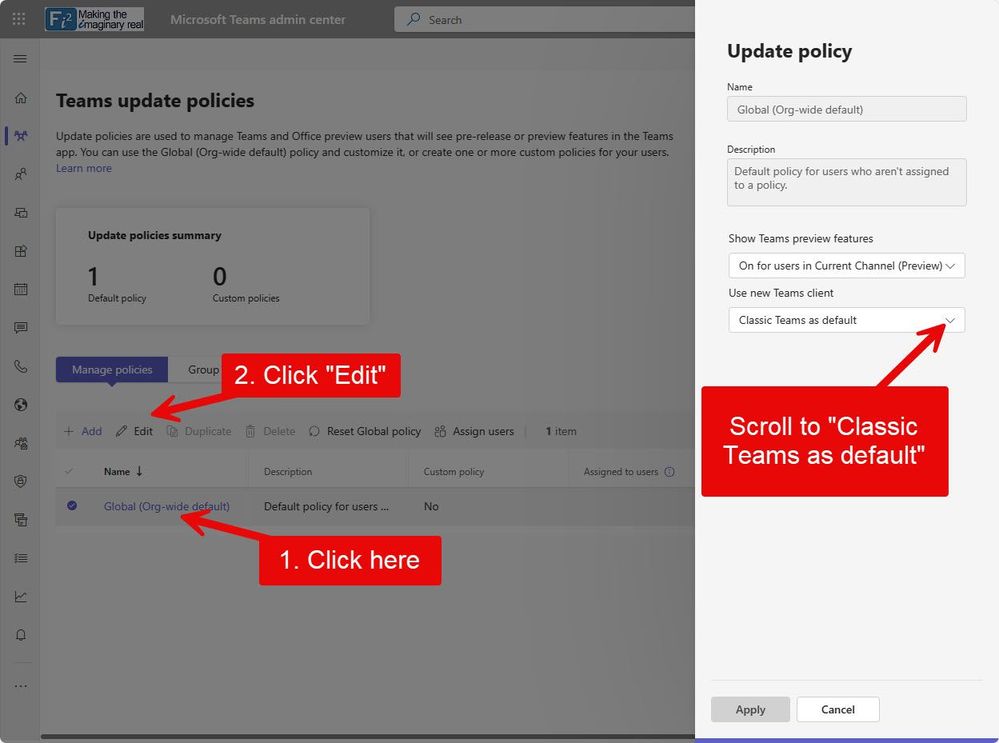Screen dimensions: 999x743
Task: Sort by Name column arrow
Action: pos(139,471)
